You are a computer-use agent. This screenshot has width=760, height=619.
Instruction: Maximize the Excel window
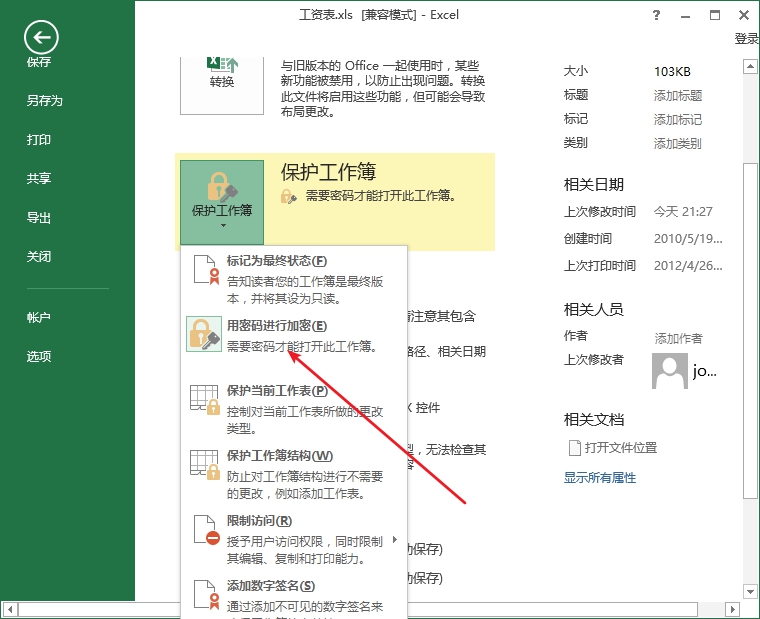coord(715,15)
